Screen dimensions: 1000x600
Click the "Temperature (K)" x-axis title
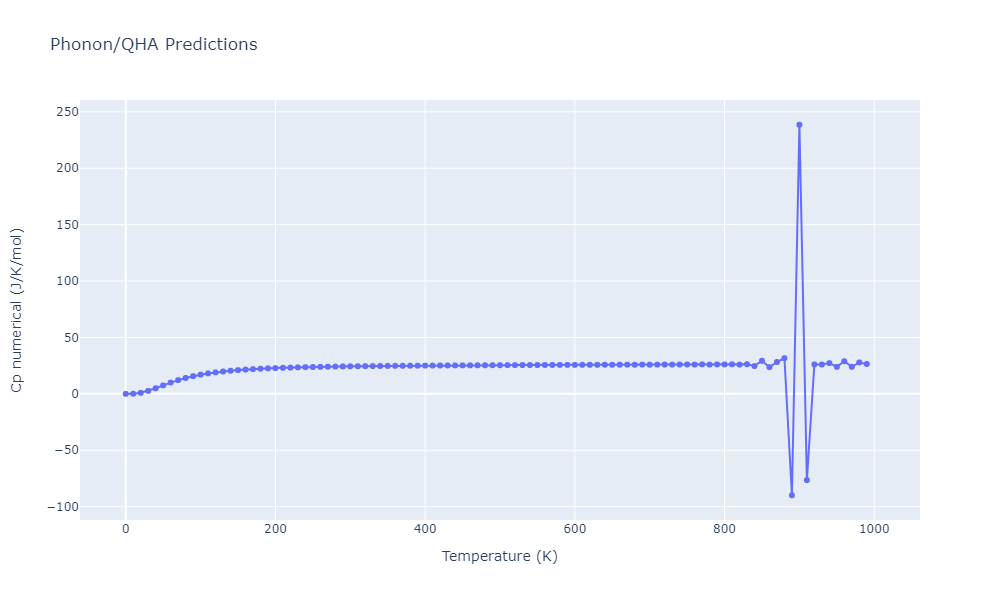click(499, 556)
